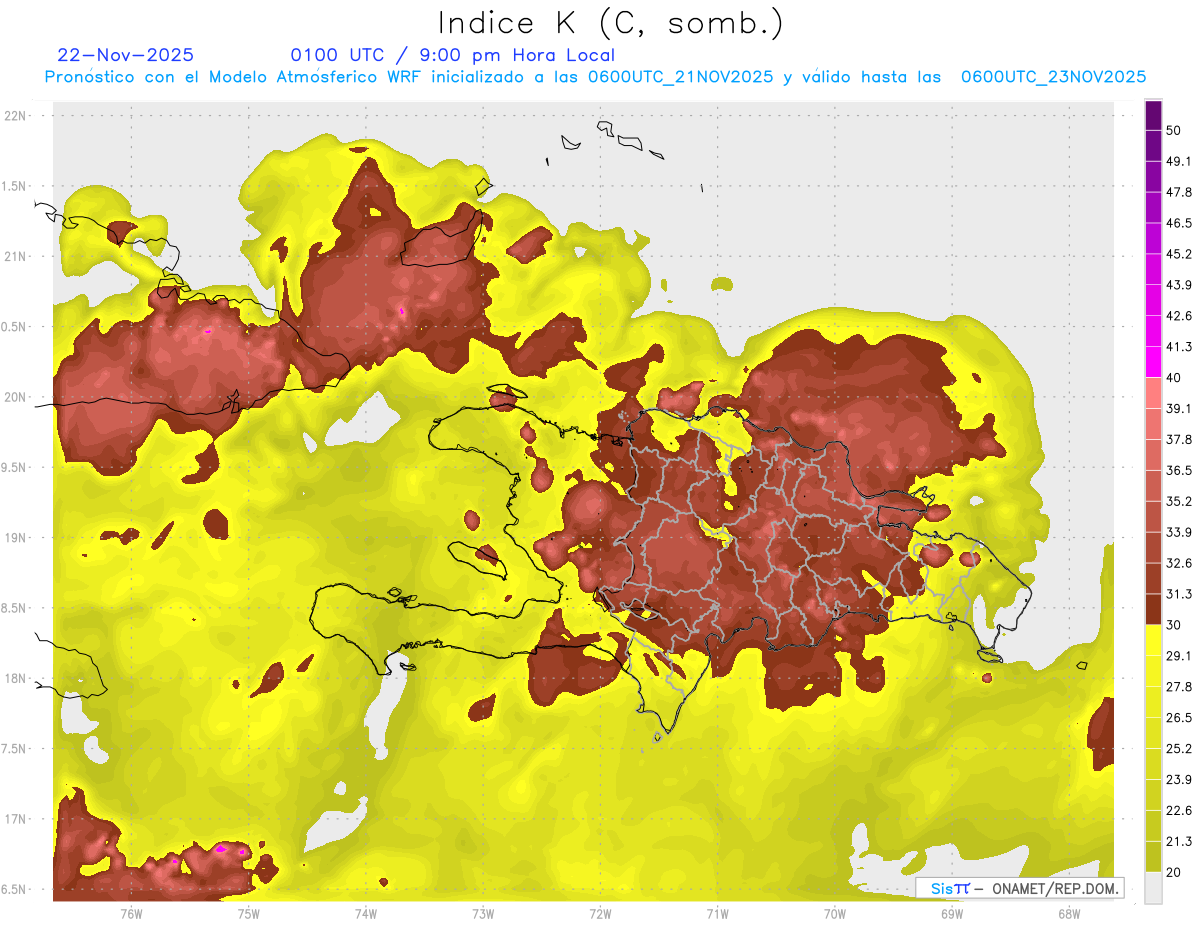Click the 73W longitude axis label
Image resolution: width=1200 pixels, height=927 pixels.
point(483,912)
